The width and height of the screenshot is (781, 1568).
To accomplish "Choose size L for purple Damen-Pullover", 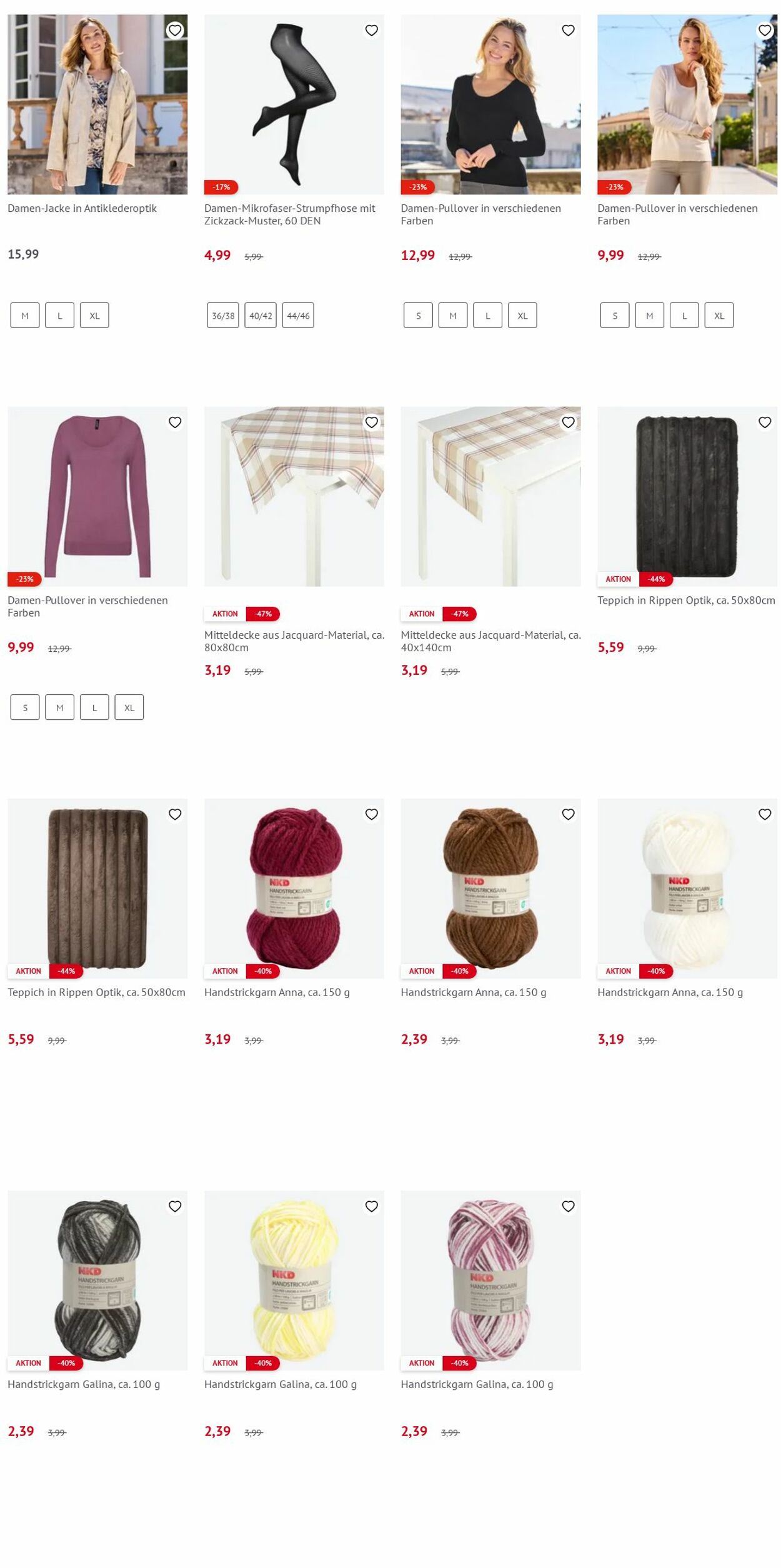I will click(x=94, y=707).
